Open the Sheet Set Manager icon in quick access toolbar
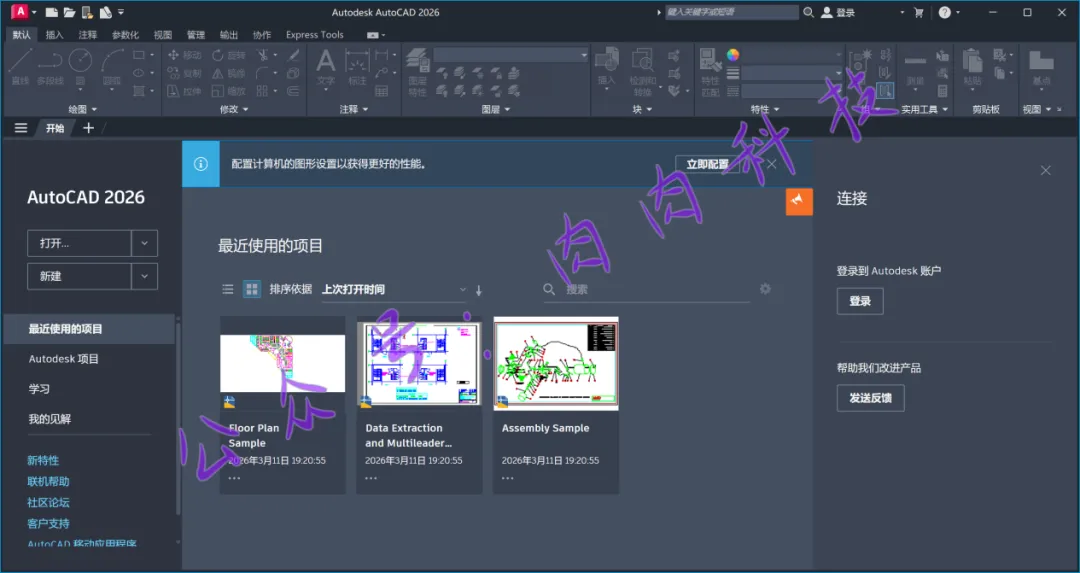The image size is (1080, 573). tap(105, 12)
